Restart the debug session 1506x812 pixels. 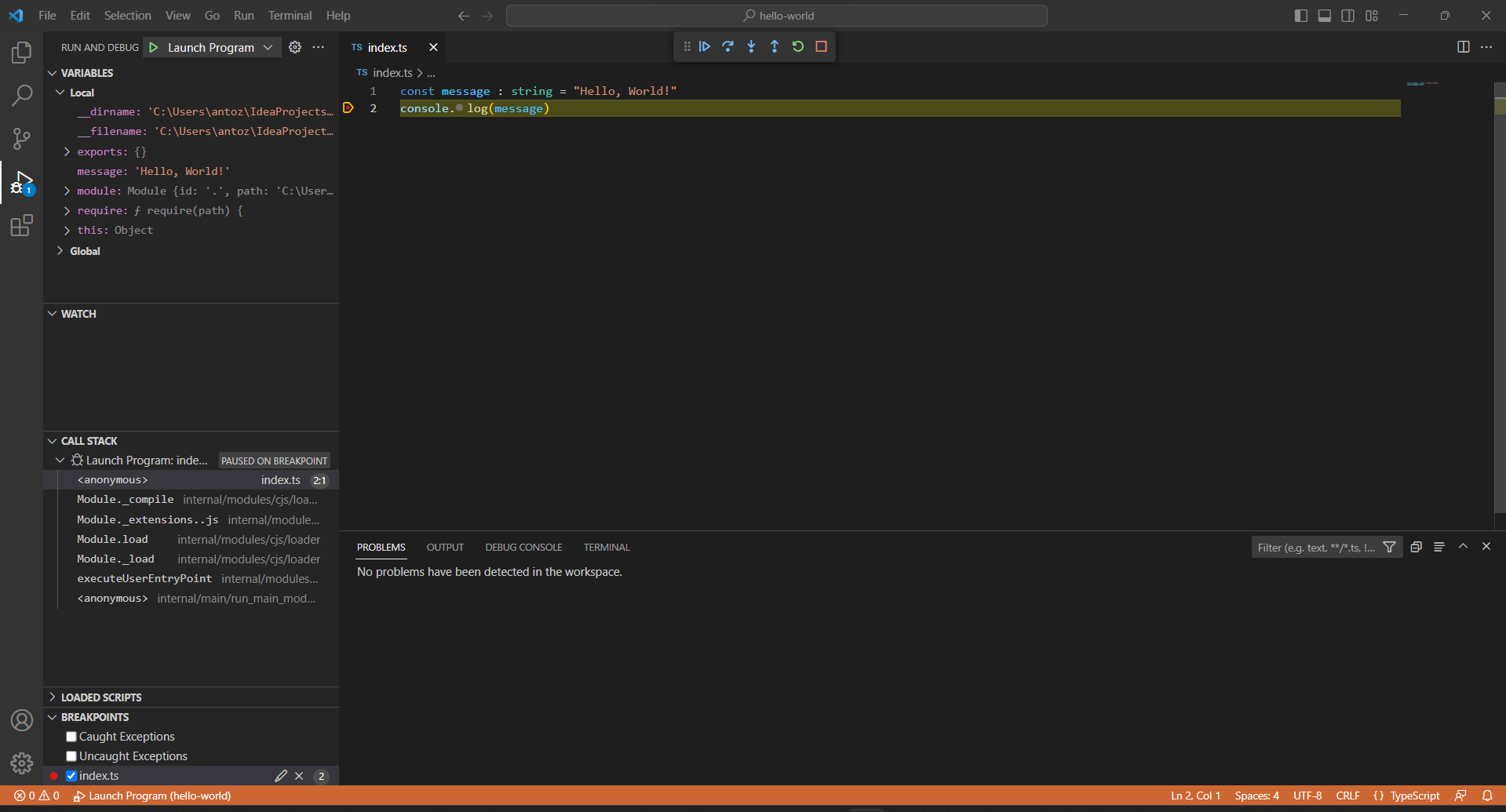798,46
